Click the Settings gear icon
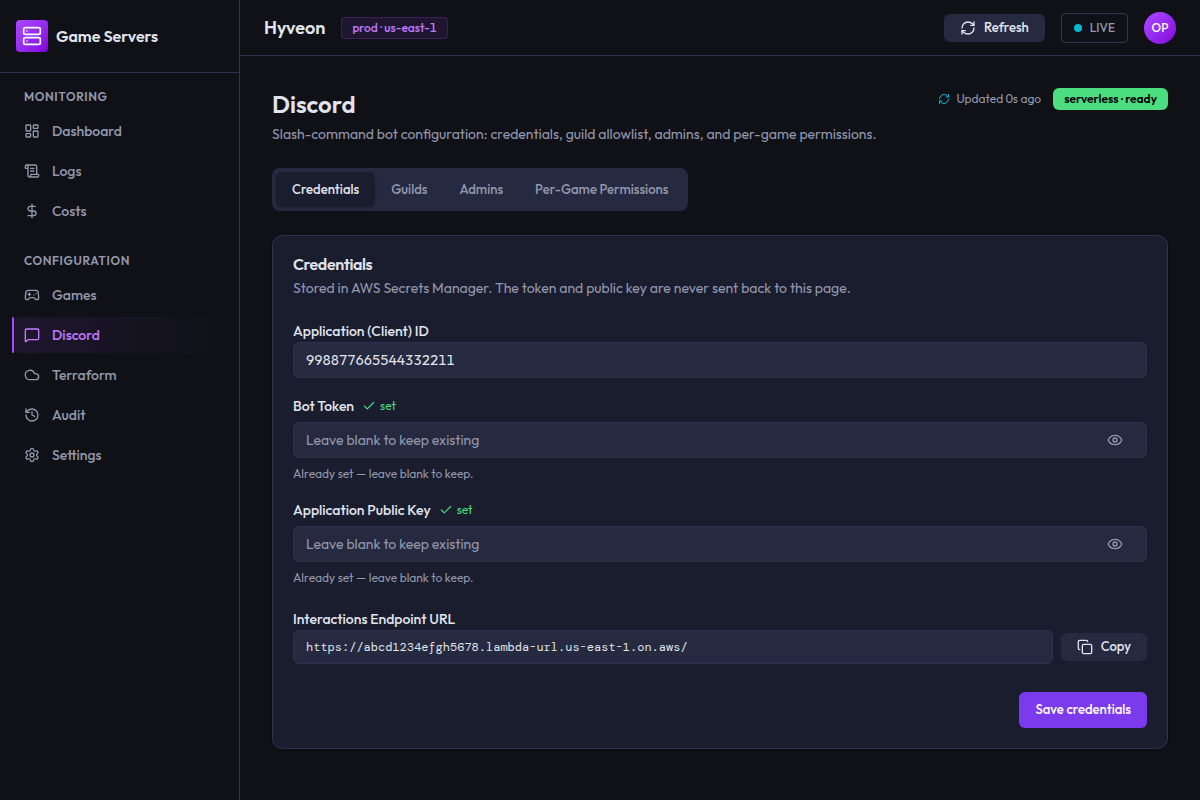1200x800 pixels. click(x=32, y=455)
